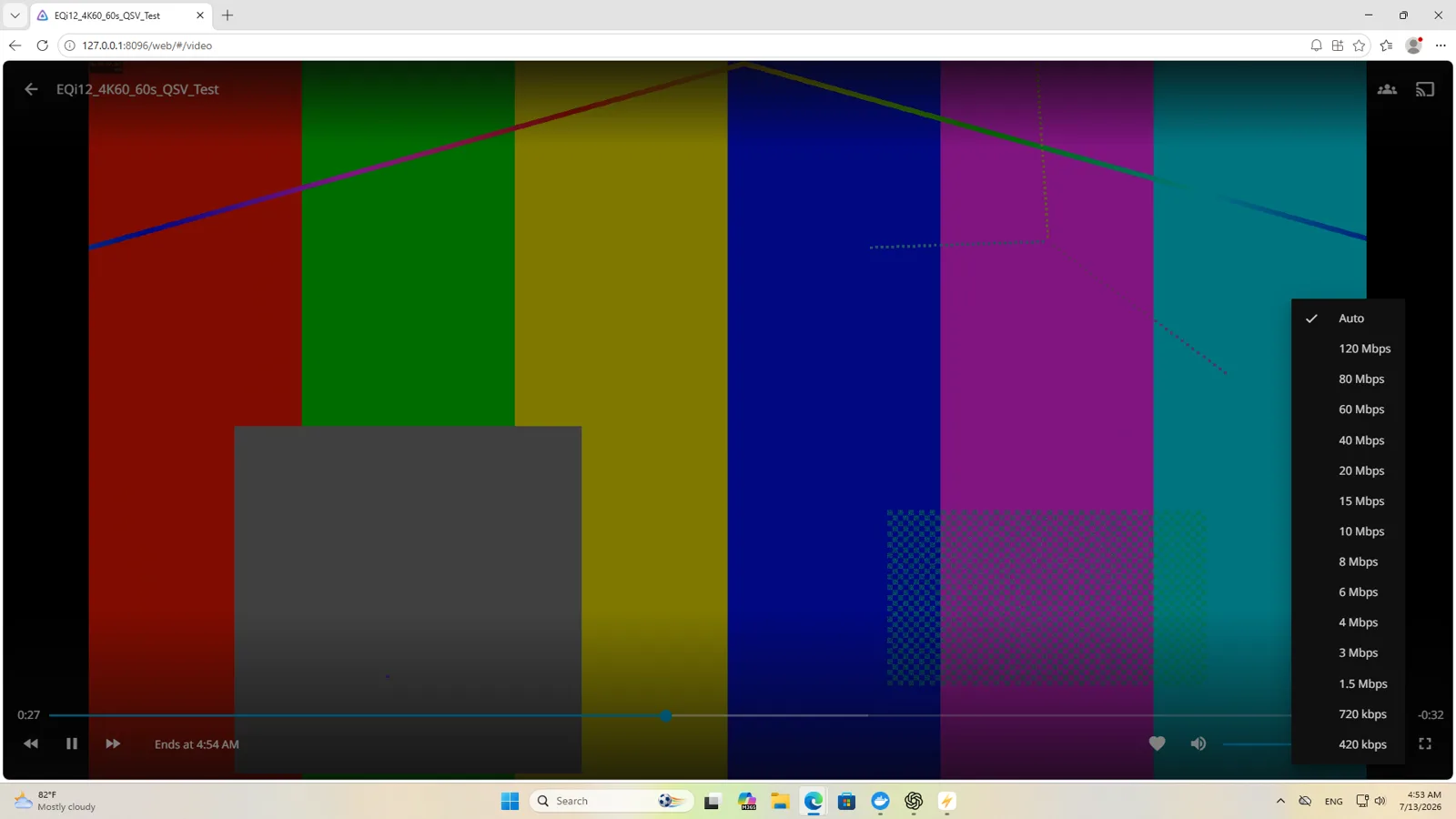Choose 8 Mbps bitrate
The height and width of the screenshot is (819, 1456).
(x=1349, y=561)
